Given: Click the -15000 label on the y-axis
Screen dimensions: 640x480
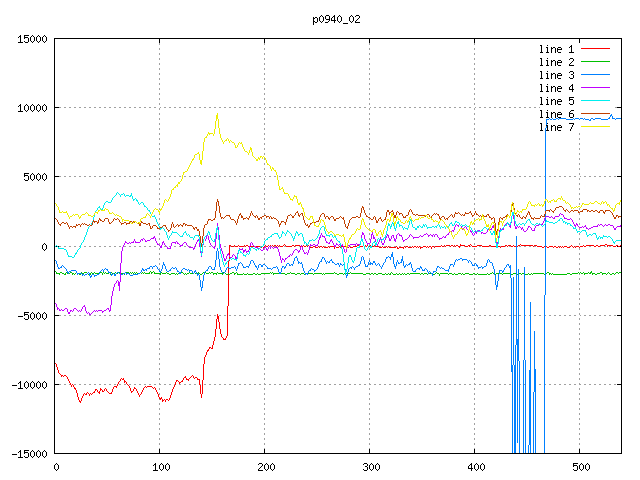Looking at the screenshot, I should [x=28, y=453].
